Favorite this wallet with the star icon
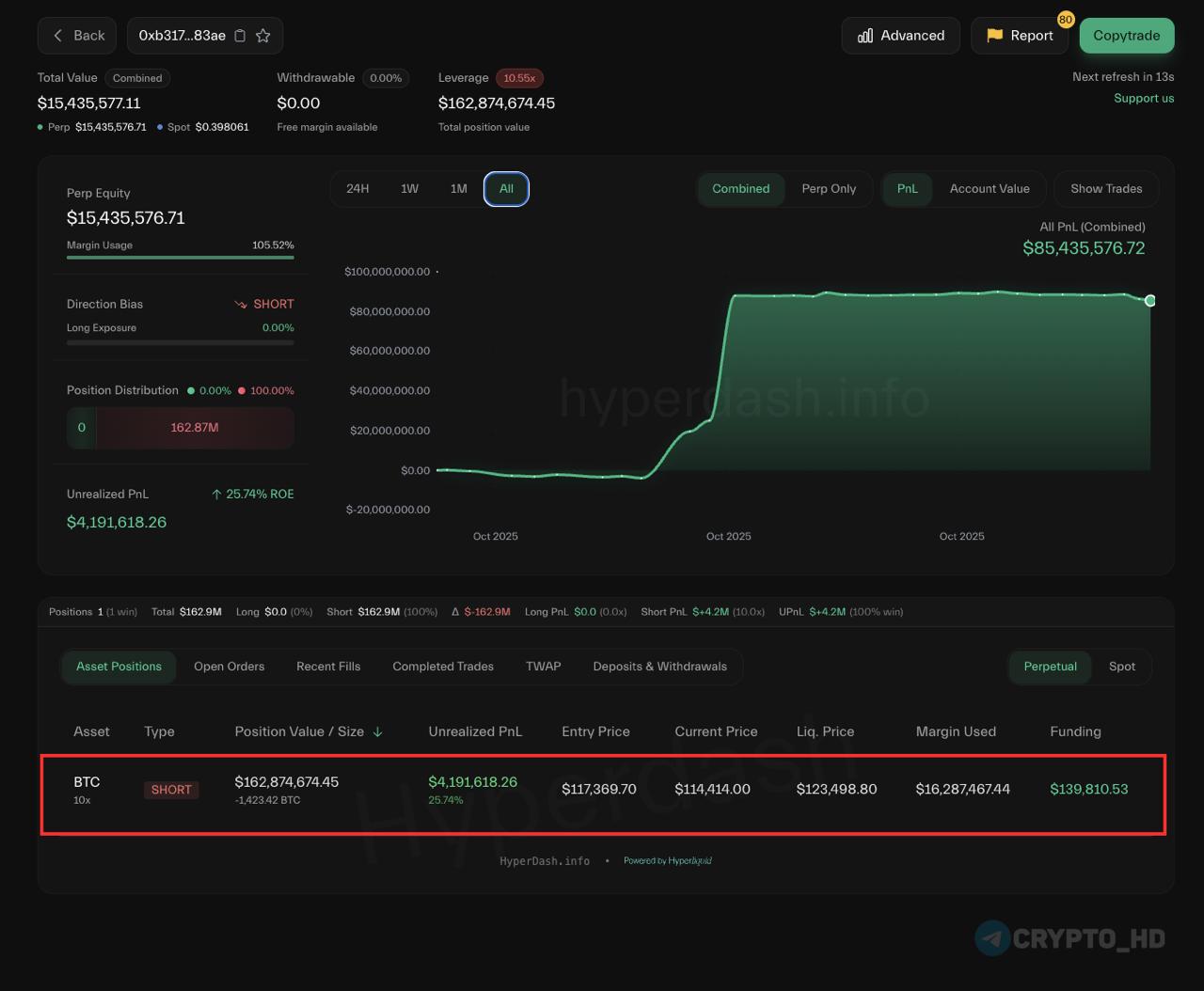The image size is (1204, 991). pyautogui.click(x=263, y=36)
